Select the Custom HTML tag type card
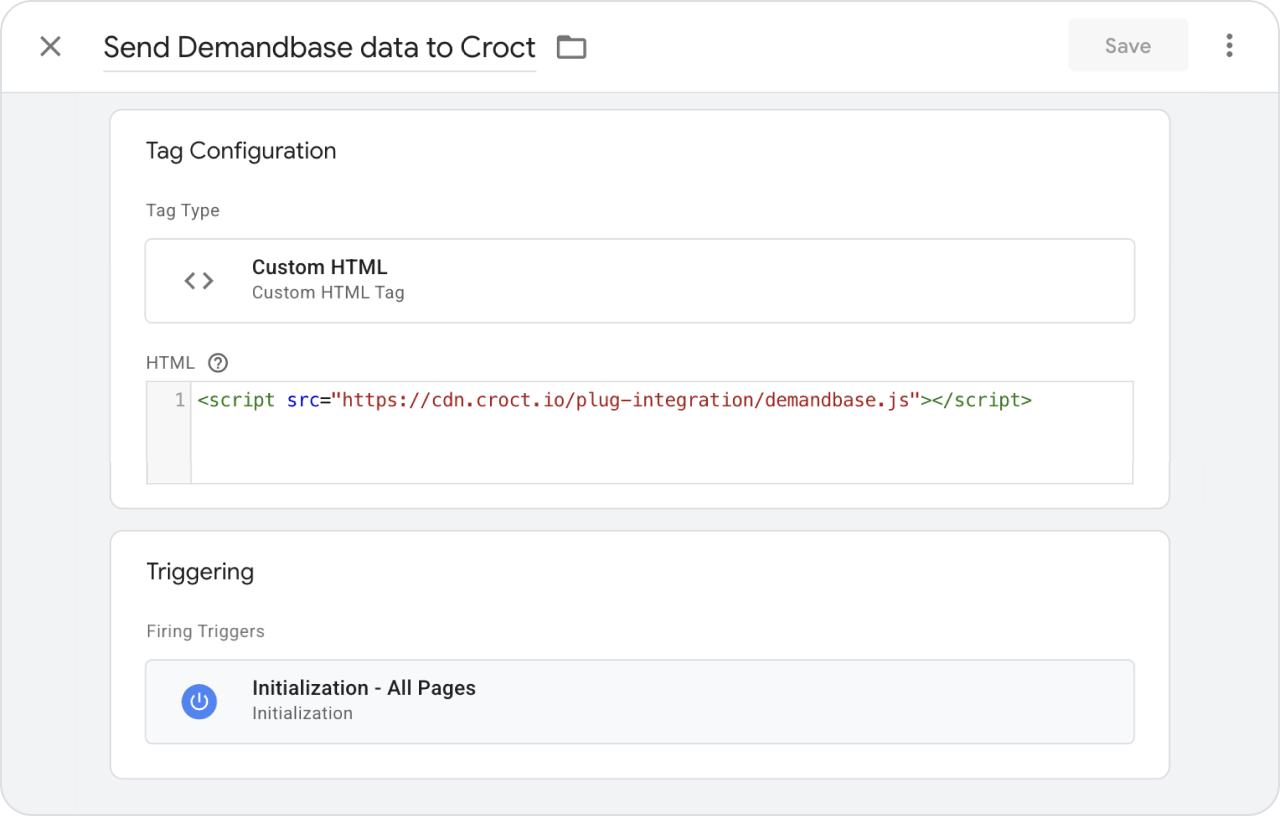Viewport: 1280px width, 816px height. (640, 280)
